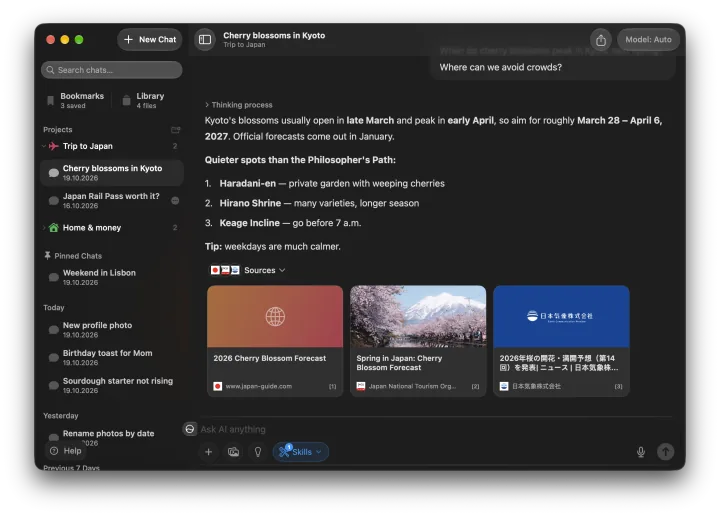720x516 pixels.
Task: Open New profile photo chat
Action: (112, 330)
